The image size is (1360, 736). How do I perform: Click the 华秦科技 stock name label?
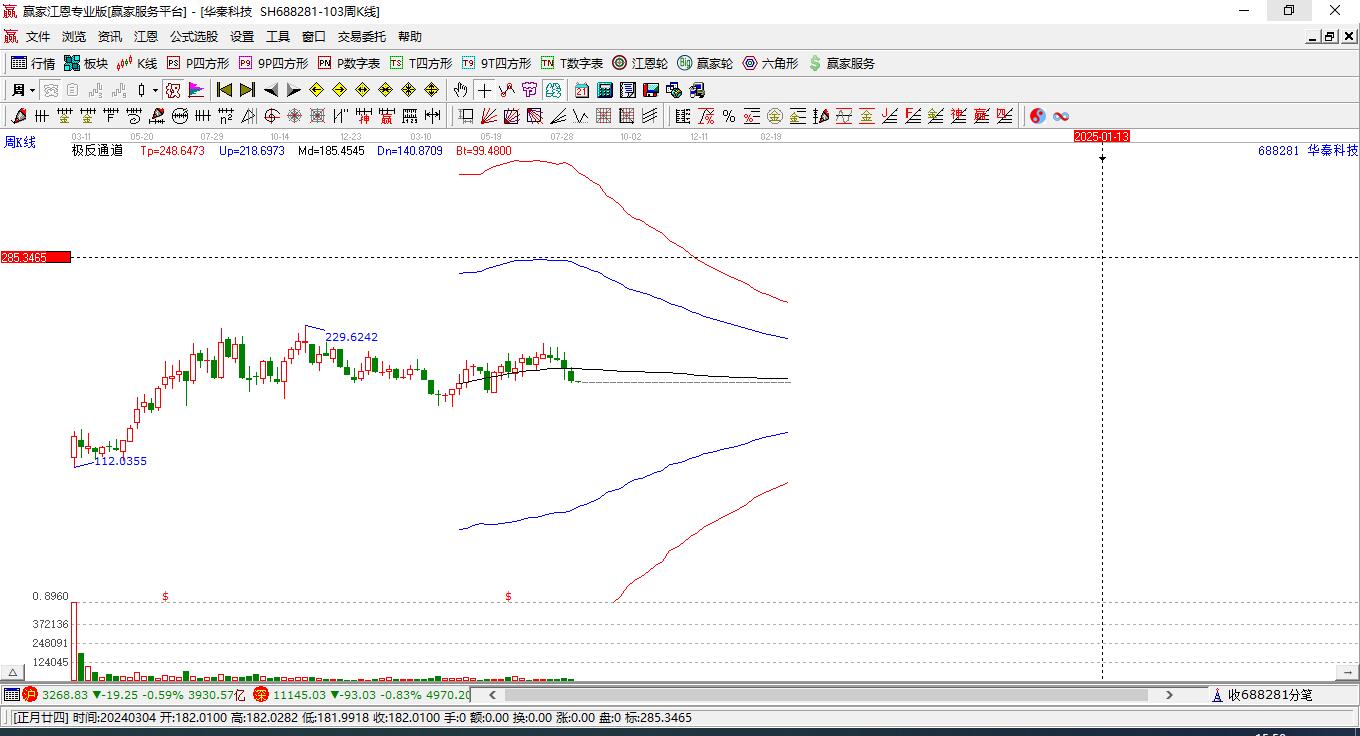(x=1333, y=150)
